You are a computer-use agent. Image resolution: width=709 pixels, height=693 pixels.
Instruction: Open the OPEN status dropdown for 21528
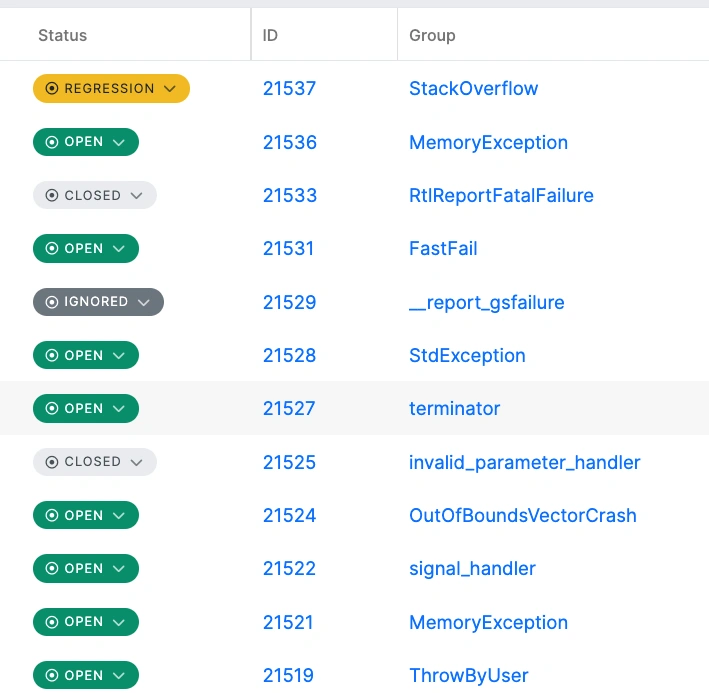click(86, 355)
